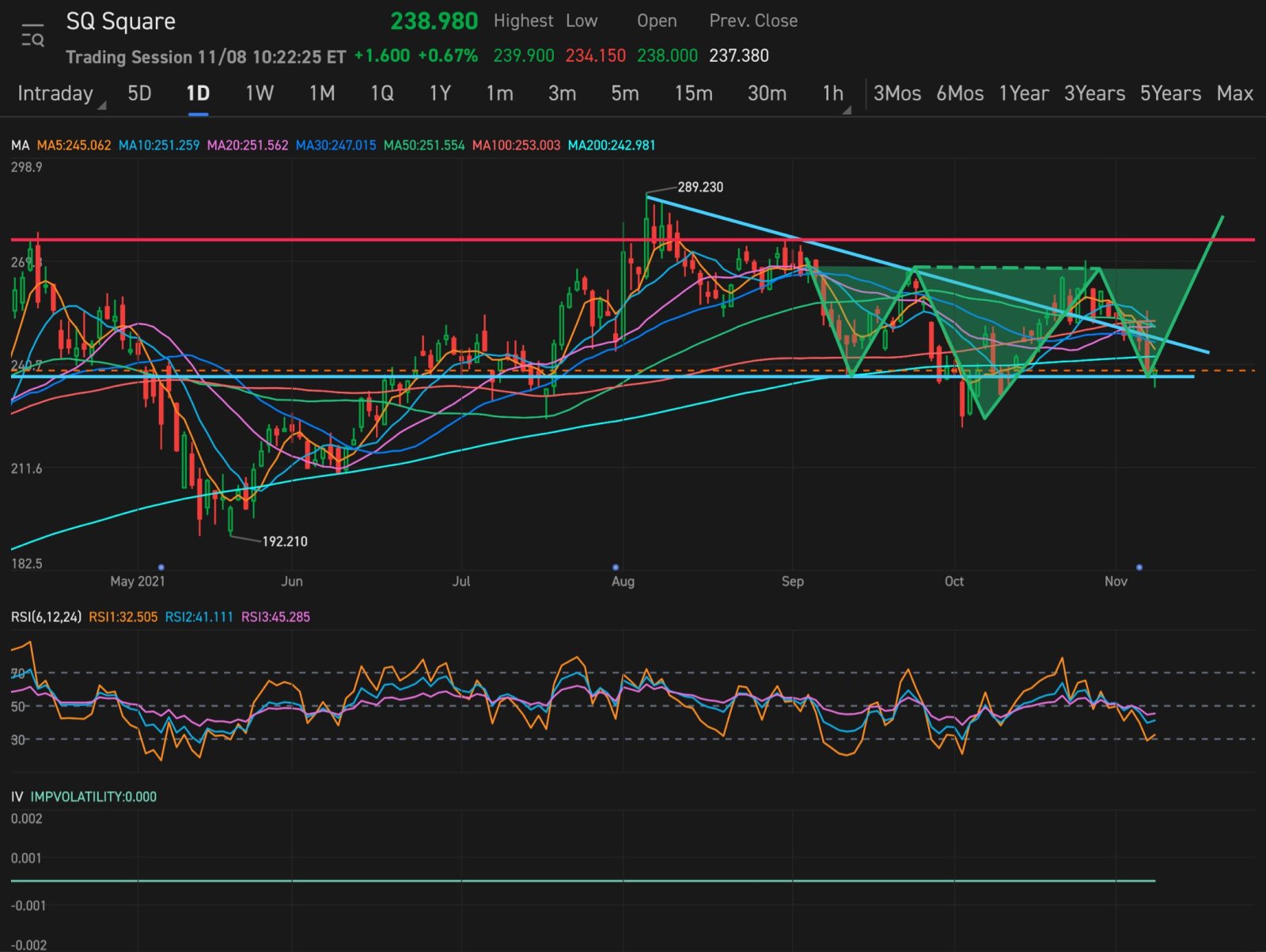Click the event marker dot above Nov
Image resolution: width=1266 pixels, height=952 pixels.
pos(1139,567)
